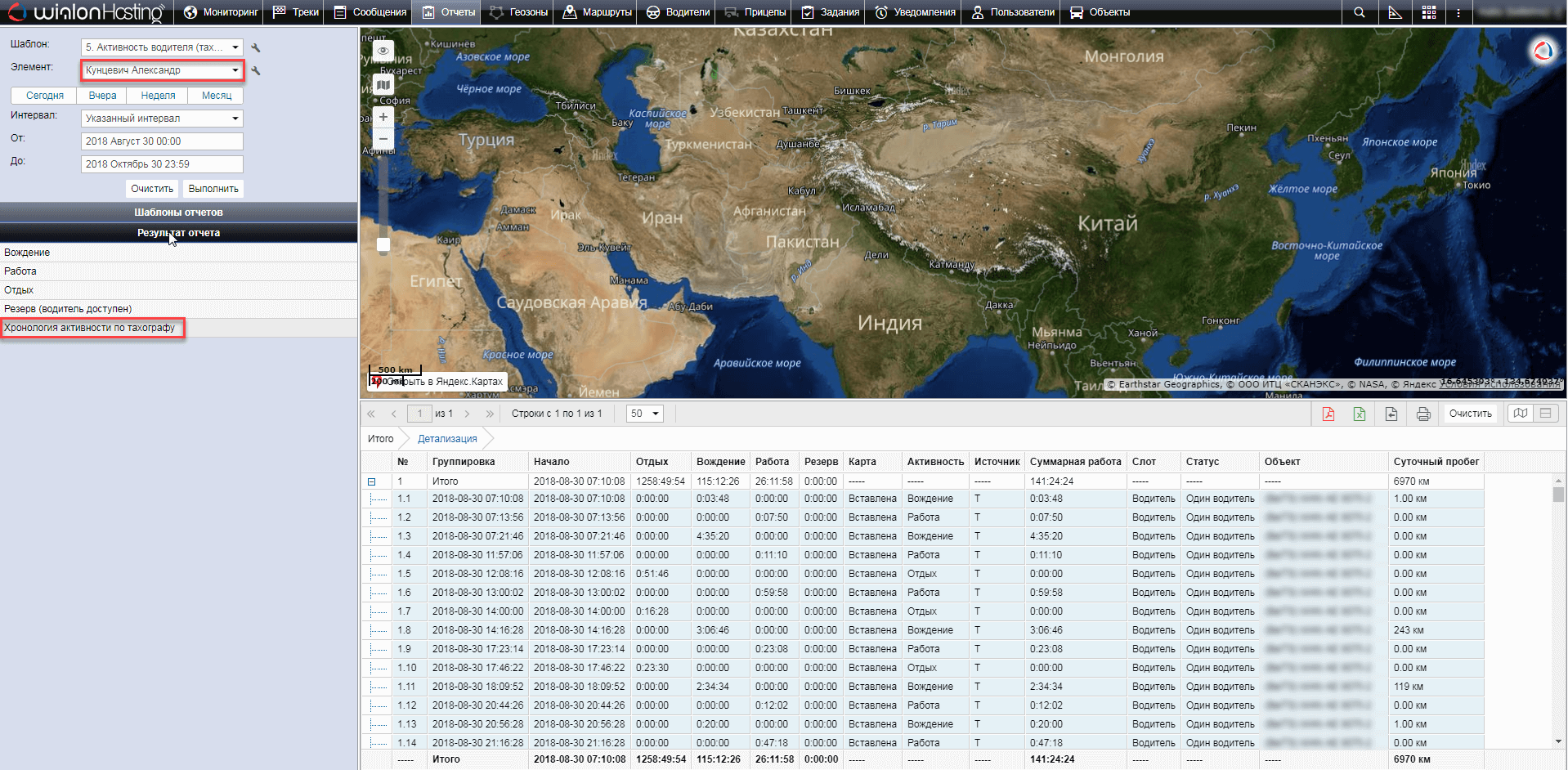Viewport: 1568px width, 770px height.
Task: Click the map zoom in plus button
Action: point(383,117)
